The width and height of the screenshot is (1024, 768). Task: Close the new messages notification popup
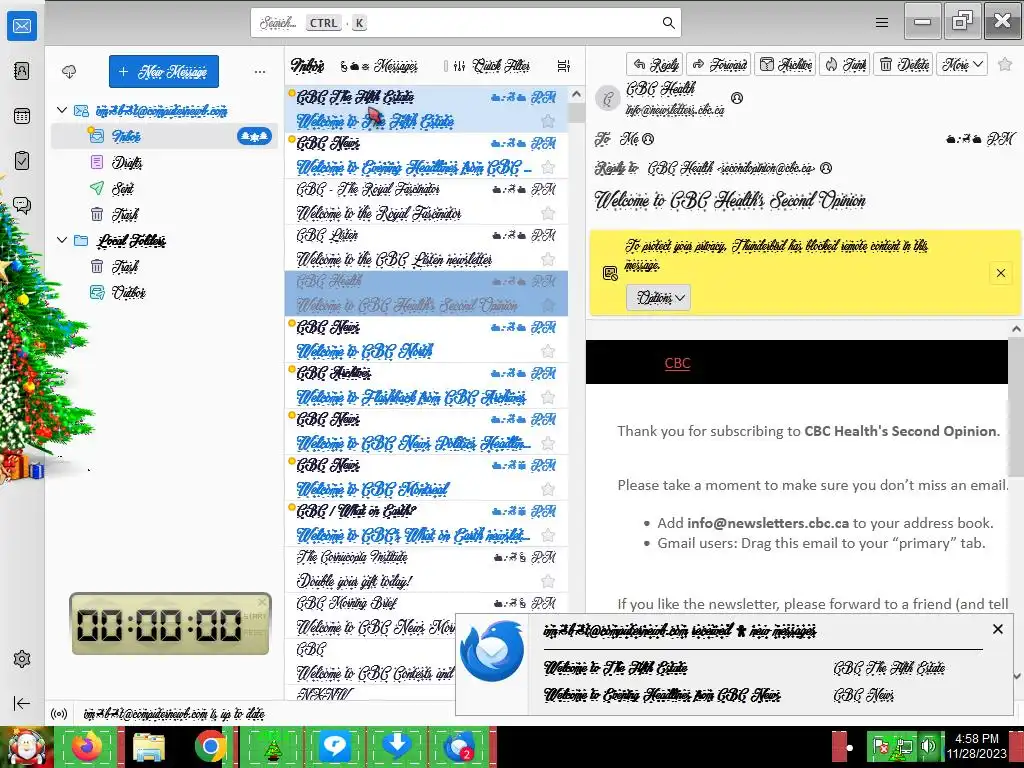click(997, 629)
